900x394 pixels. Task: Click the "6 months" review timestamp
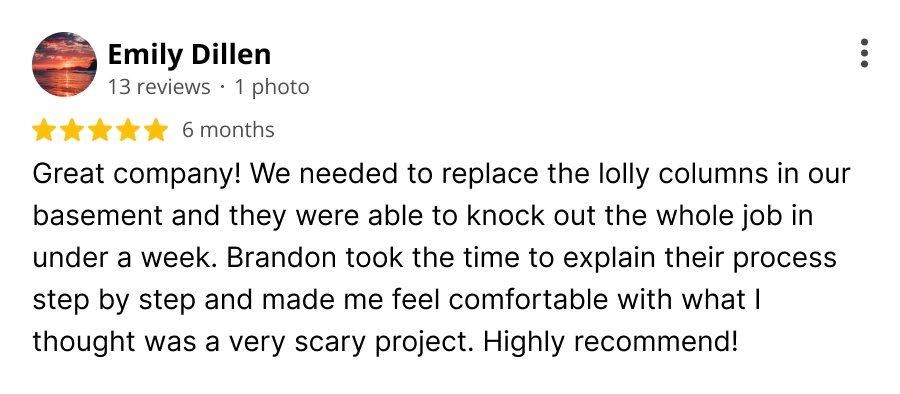click(x=228, y=130)
